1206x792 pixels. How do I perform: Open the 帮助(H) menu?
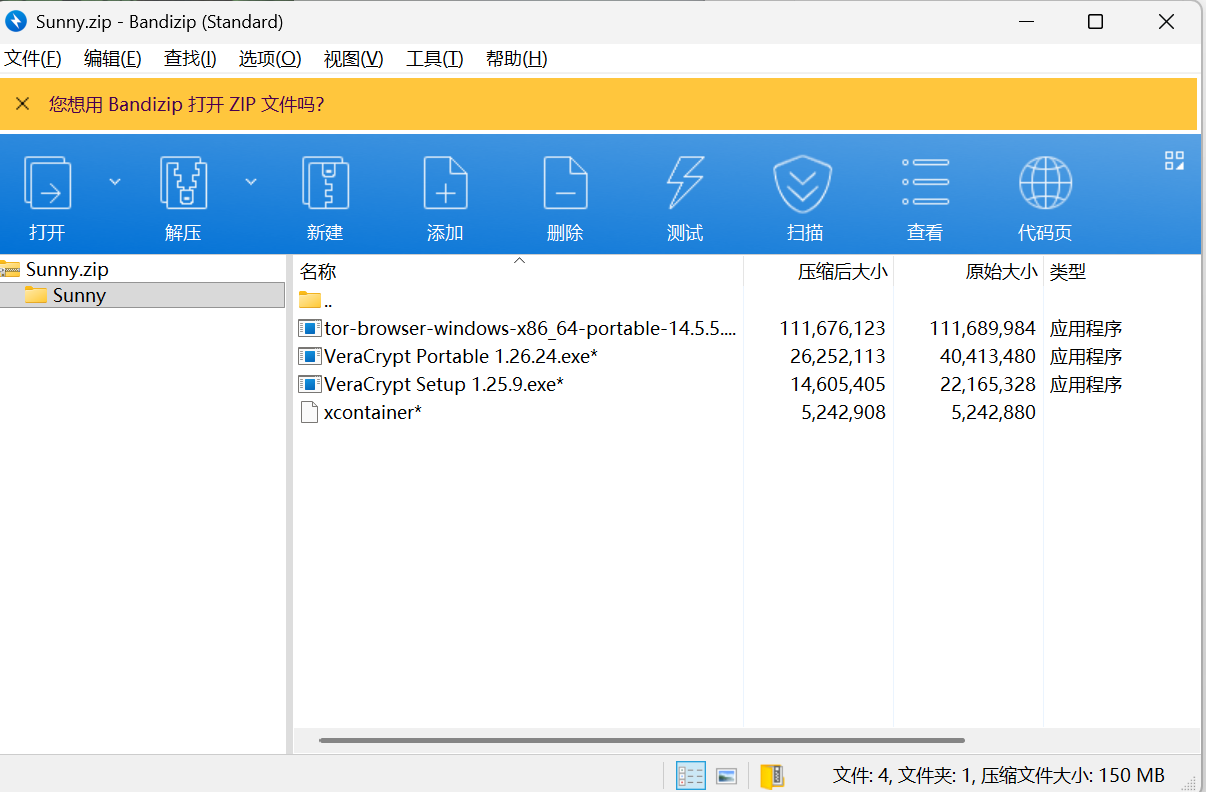(x=517, y=59)
